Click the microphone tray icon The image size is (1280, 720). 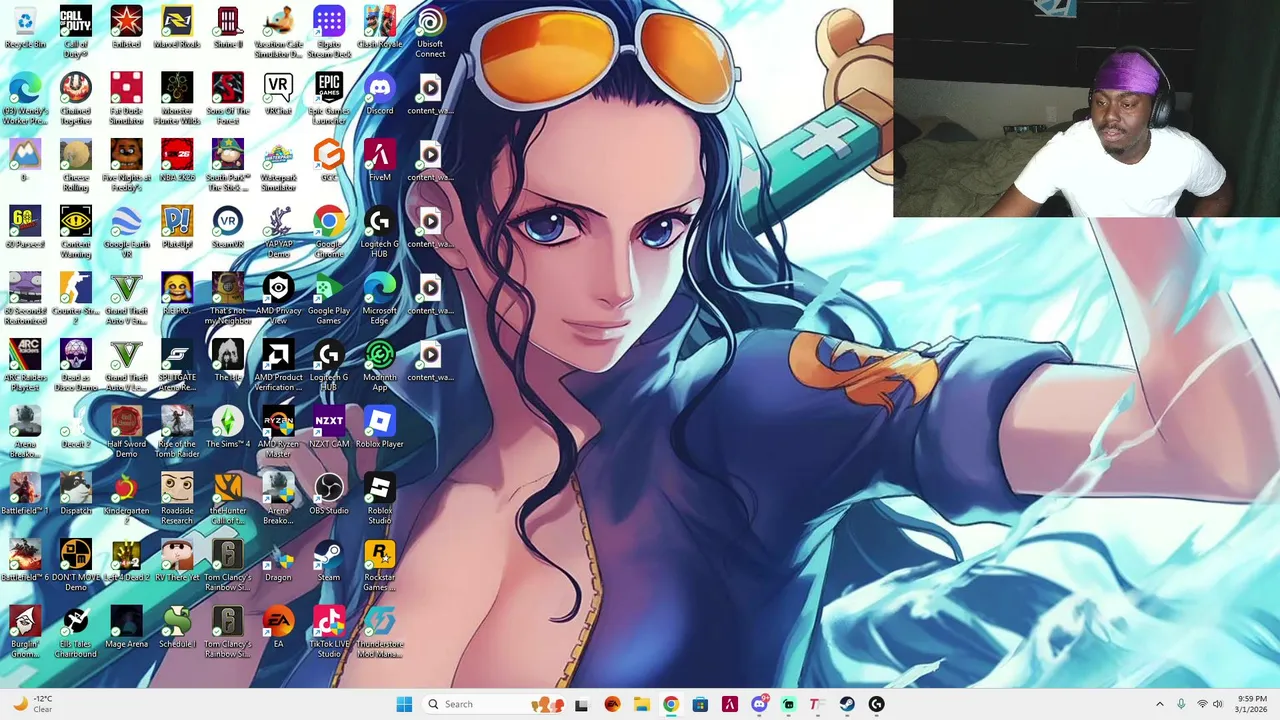pos(1181,704)
